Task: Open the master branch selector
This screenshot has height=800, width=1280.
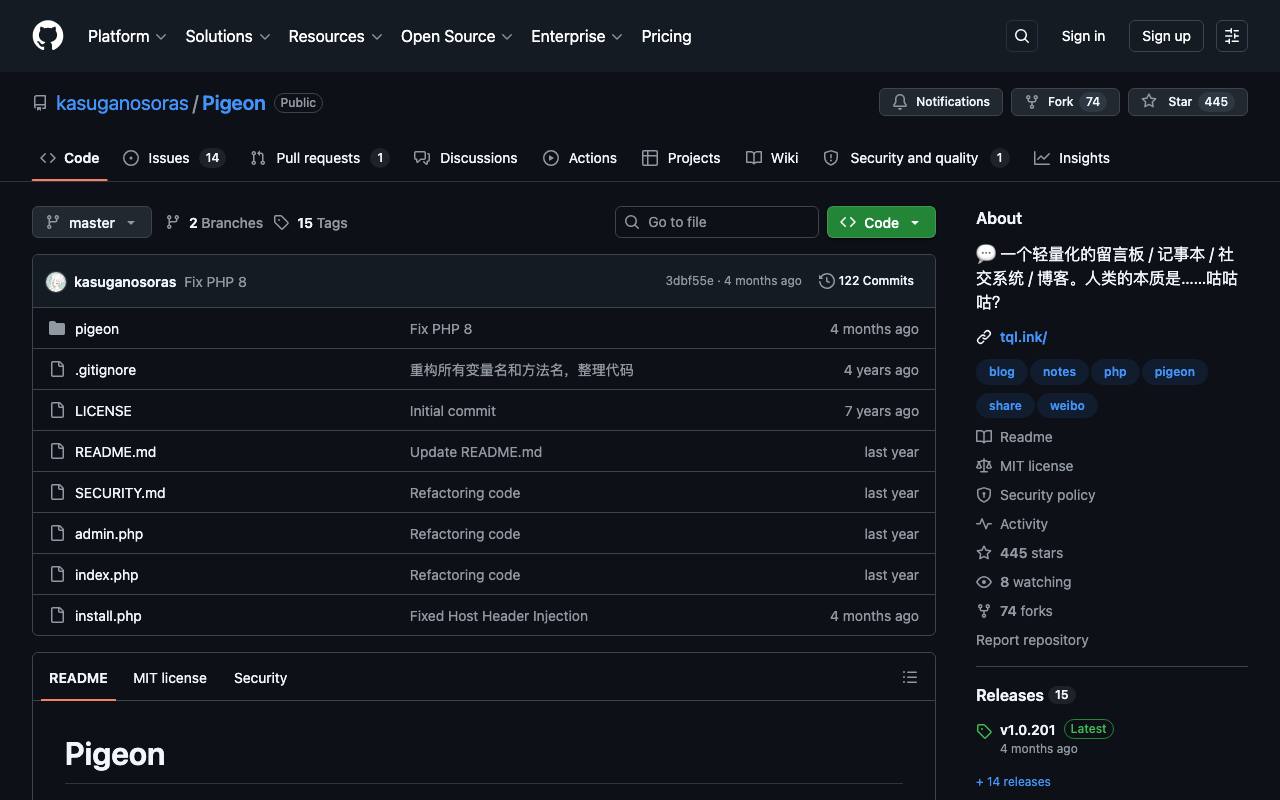Action: pyautogui.click(x=92, y=222)
